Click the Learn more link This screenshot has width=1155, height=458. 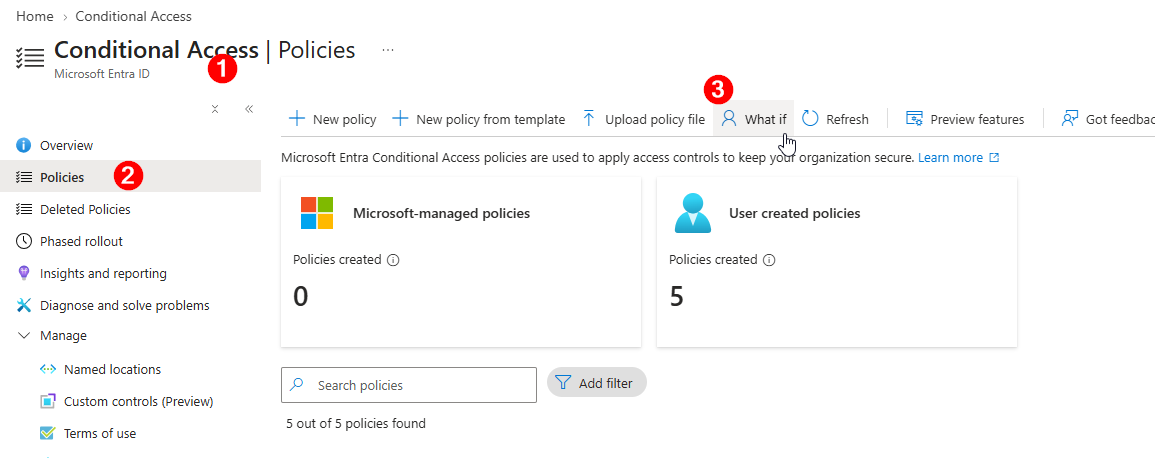pyautogui.click(x=950, y=158)
